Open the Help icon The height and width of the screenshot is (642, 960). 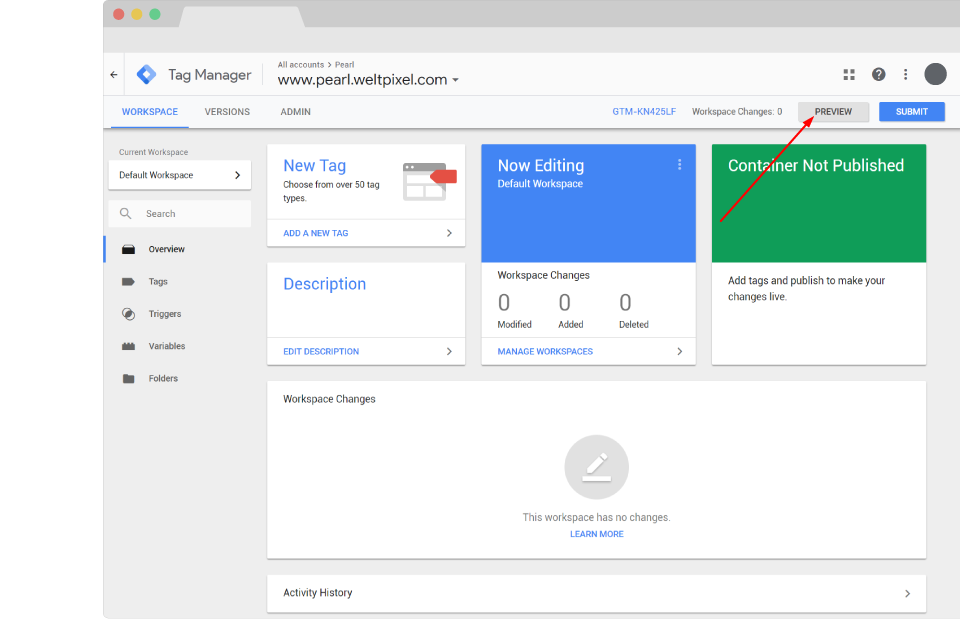(878, 74)
